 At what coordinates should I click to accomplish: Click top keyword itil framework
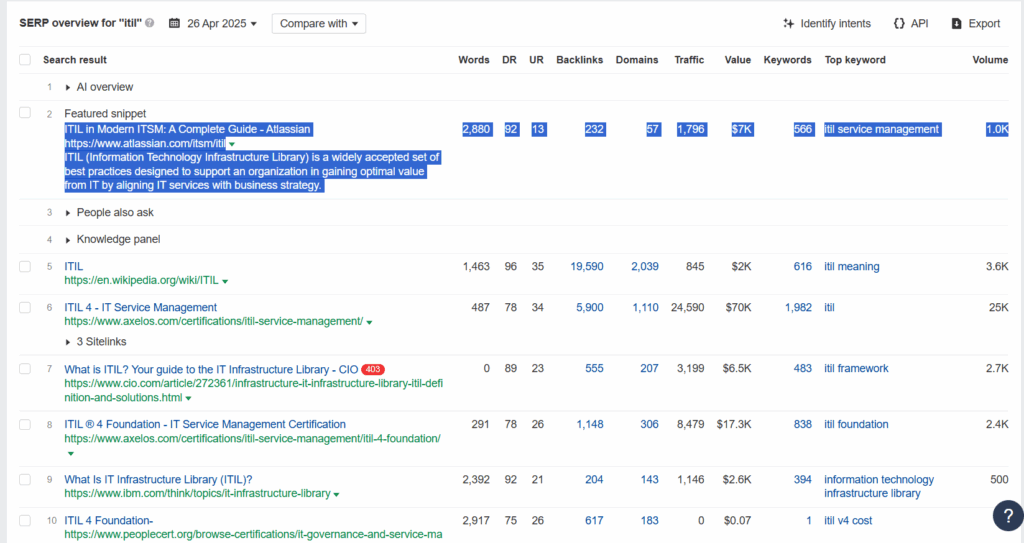pos(856,369)
